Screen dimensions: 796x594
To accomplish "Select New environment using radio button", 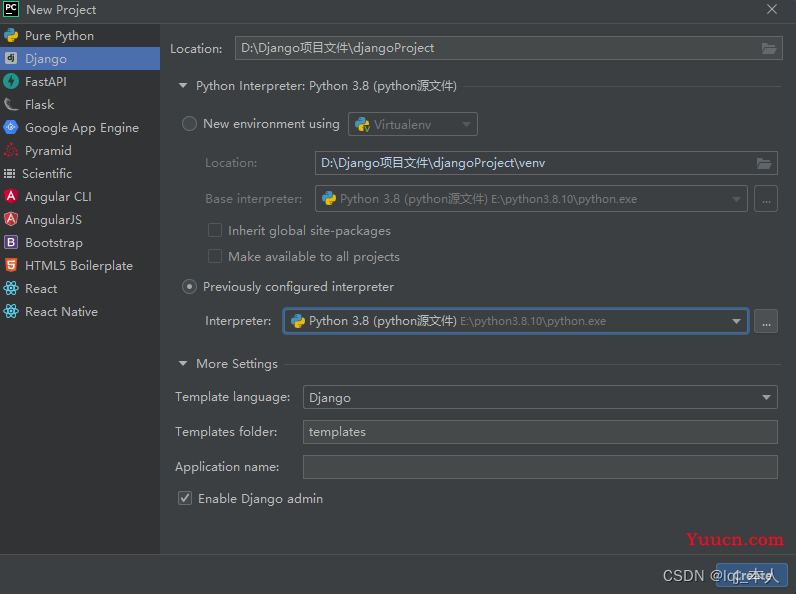I will coord(189,124).
